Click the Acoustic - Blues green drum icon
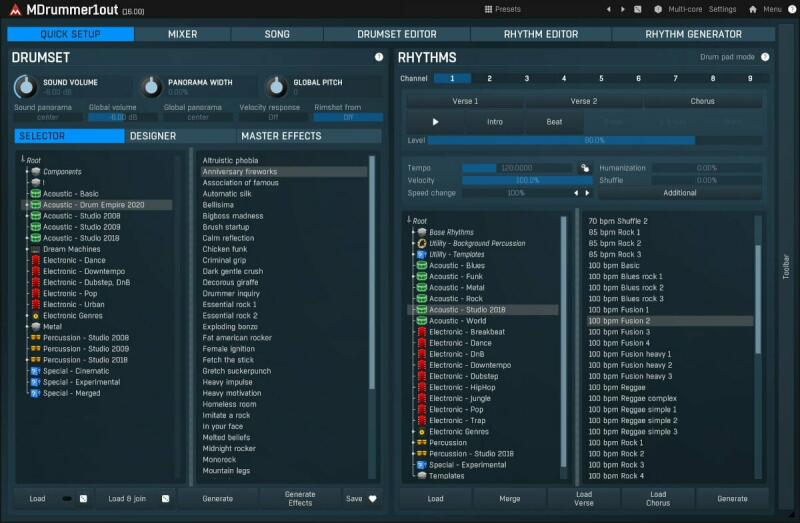Viewport: 800px width, 523px height. (422, 265)
